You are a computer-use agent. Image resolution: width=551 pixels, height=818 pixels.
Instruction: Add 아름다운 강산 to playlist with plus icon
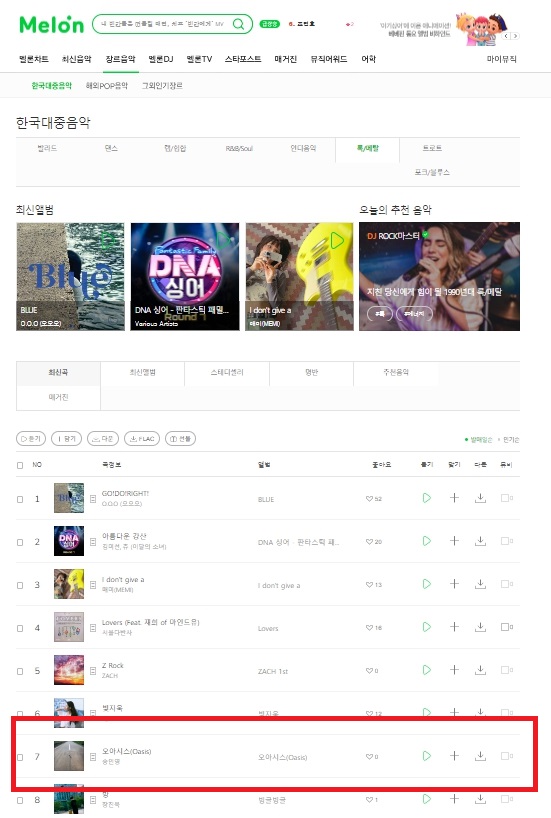coord(454,541)
